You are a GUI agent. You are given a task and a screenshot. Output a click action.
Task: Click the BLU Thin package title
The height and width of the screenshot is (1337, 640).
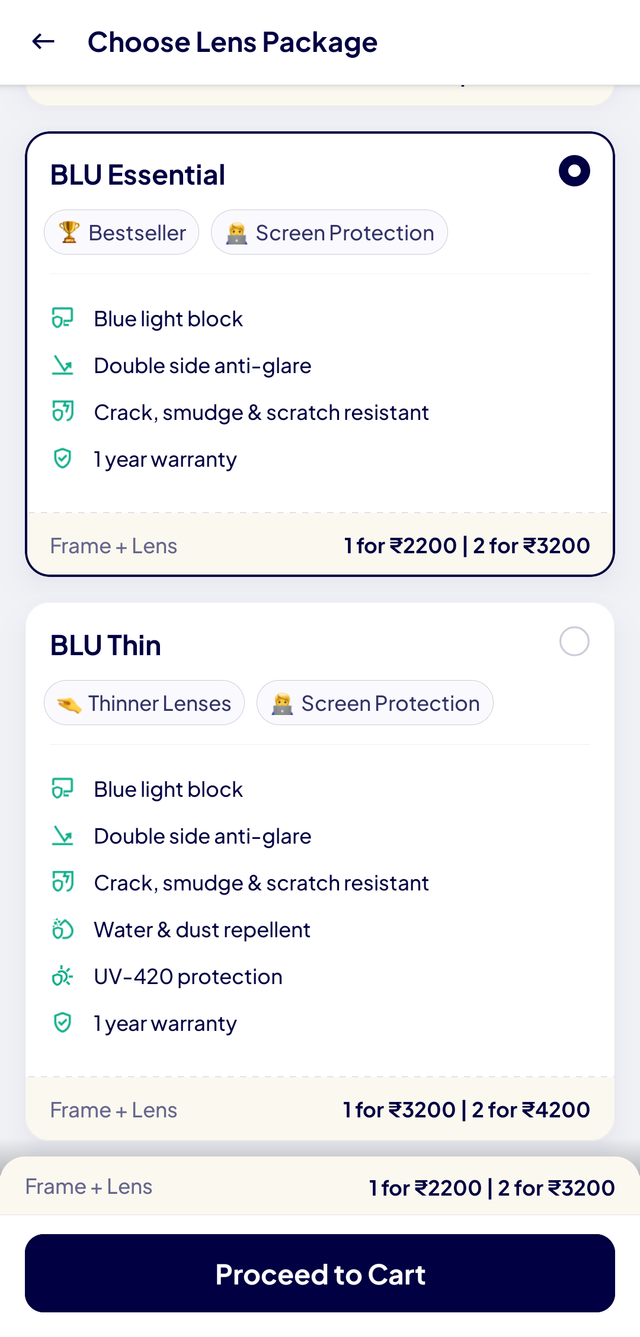(x=105, y=645)
